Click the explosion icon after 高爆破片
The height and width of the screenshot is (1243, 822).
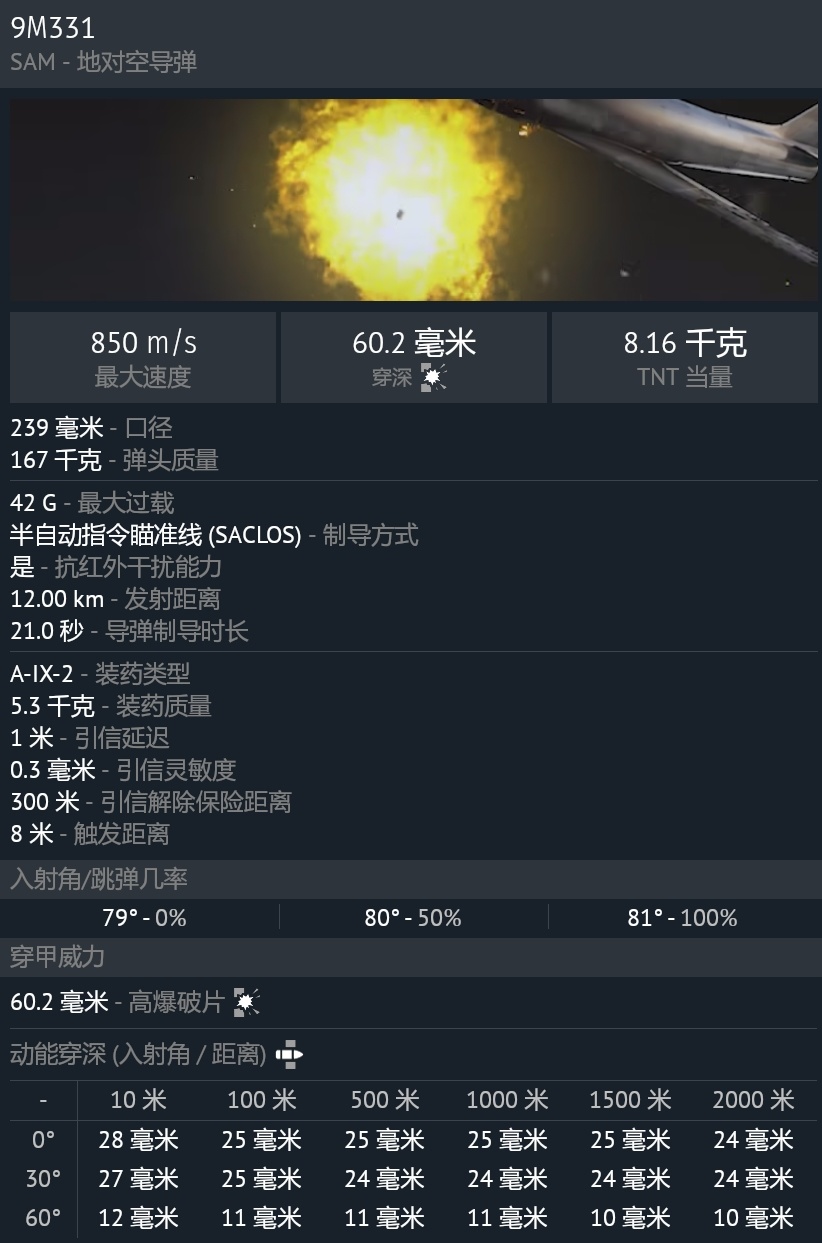(246, 1002)
